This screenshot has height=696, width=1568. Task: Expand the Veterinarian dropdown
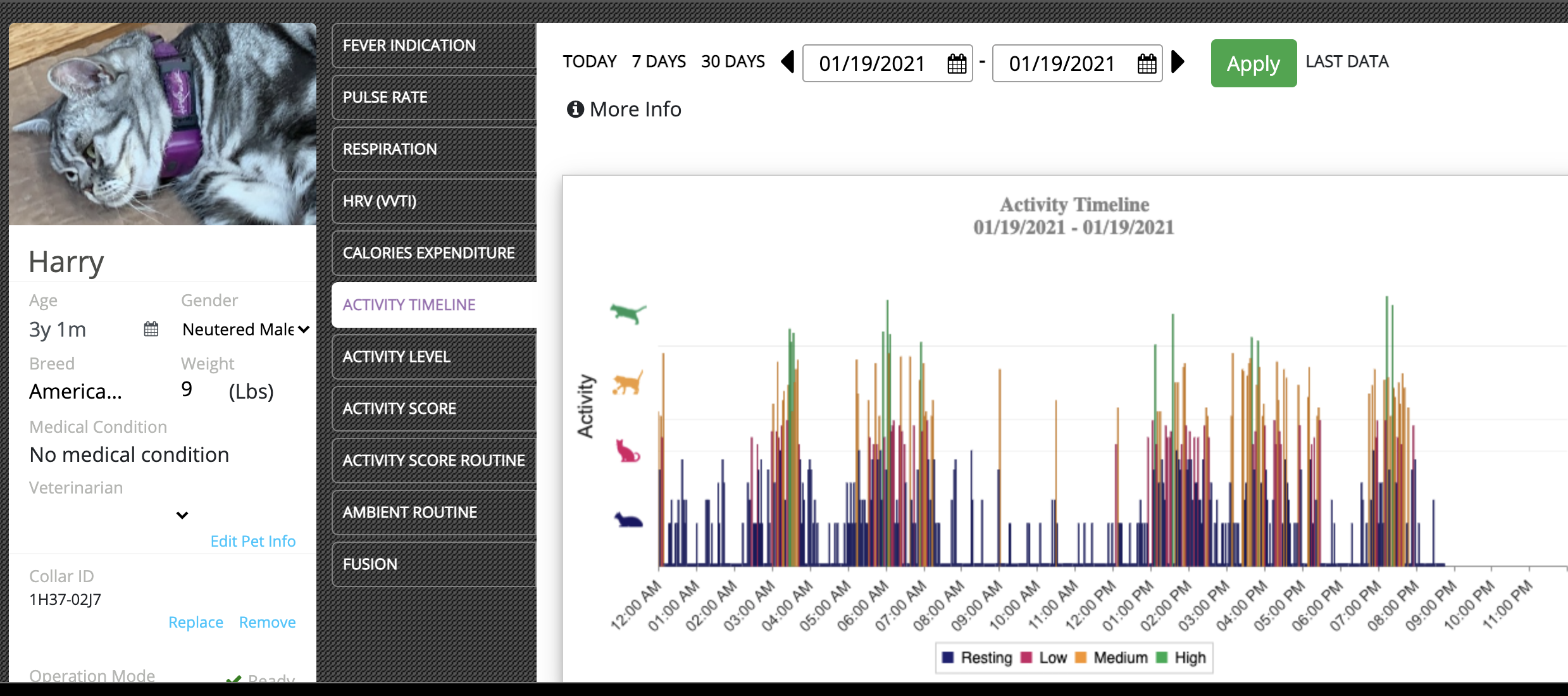coord(182,515)
